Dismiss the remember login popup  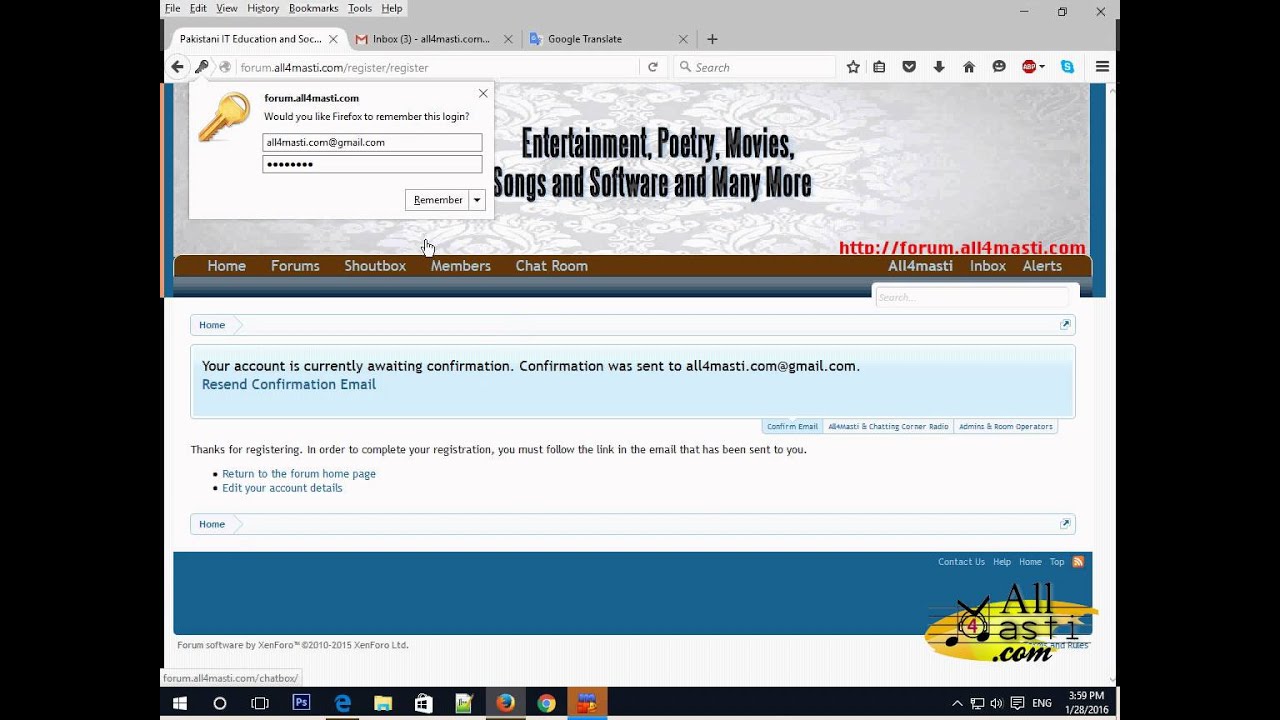(483, 93)
